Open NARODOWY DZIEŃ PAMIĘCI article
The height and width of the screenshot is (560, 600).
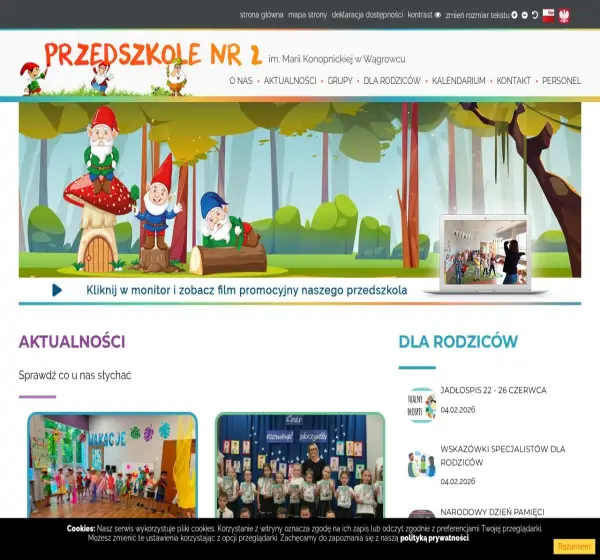click(x=492, y=512)
